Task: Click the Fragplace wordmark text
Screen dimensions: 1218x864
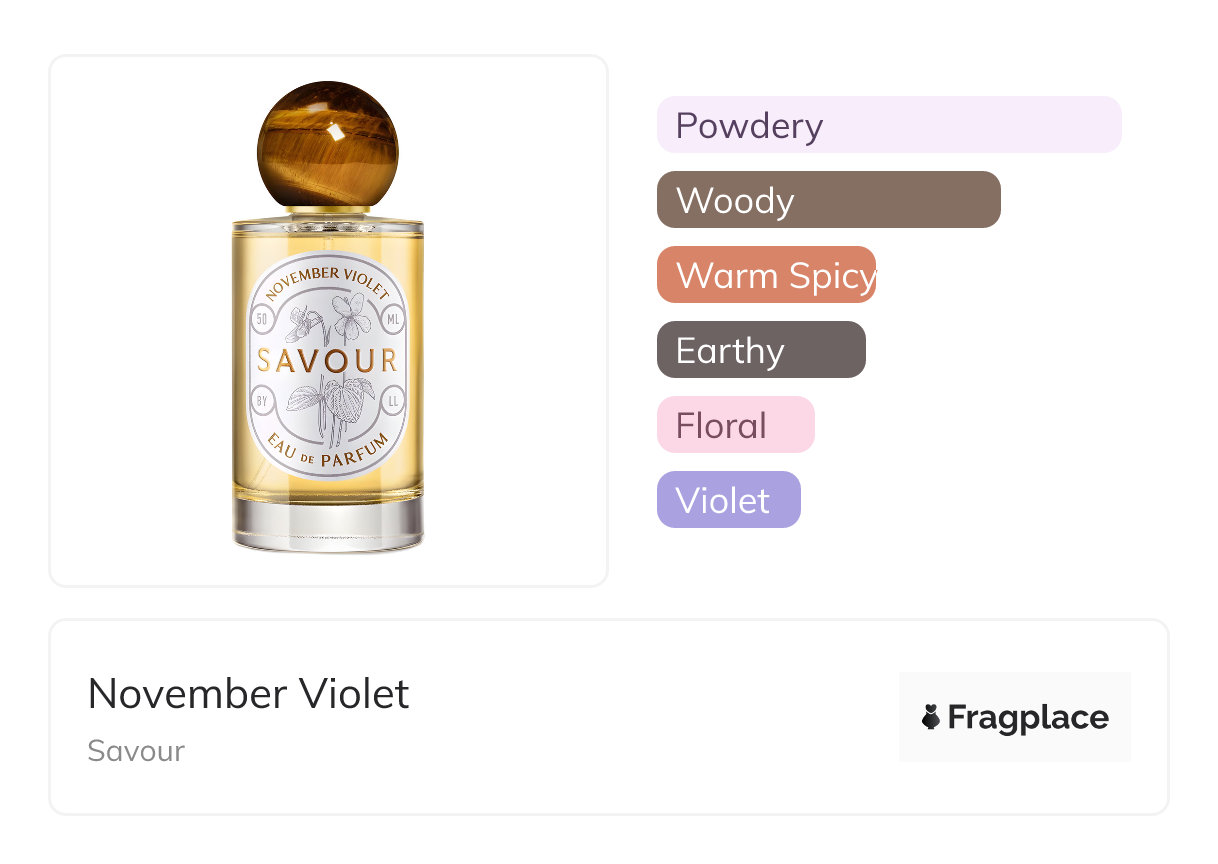Action: [1027, 718]
